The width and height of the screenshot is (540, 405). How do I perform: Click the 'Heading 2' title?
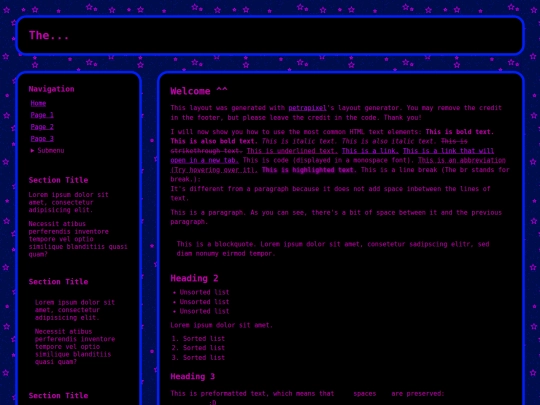[x=194, y=278]
